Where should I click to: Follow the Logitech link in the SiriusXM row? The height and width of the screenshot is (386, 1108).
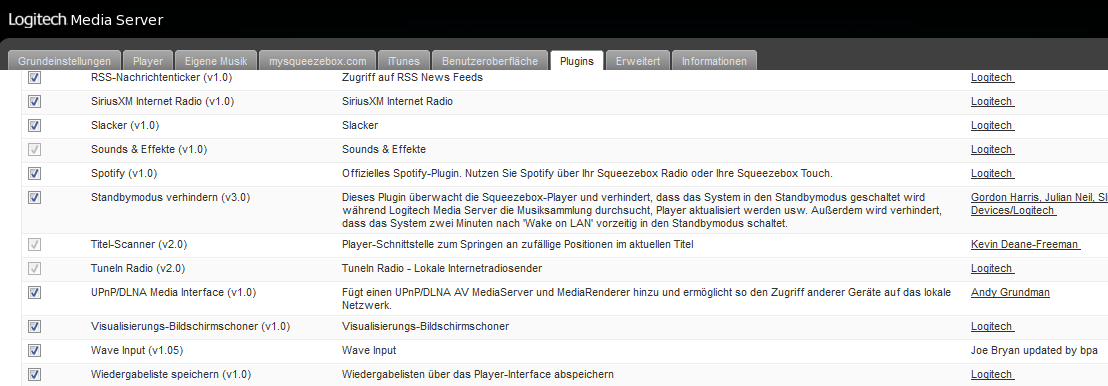pyautogui.click(x=992, y=101)
